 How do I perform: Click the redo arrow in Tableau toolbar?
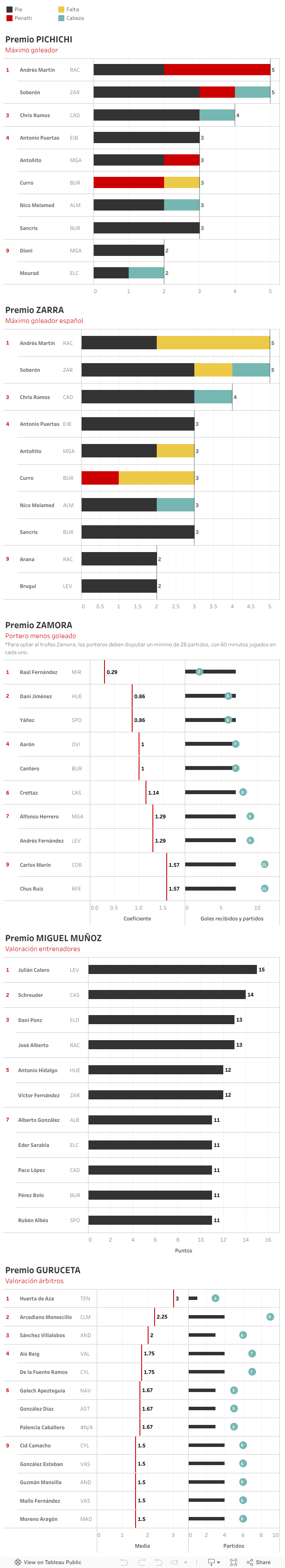coord(141,1562)
